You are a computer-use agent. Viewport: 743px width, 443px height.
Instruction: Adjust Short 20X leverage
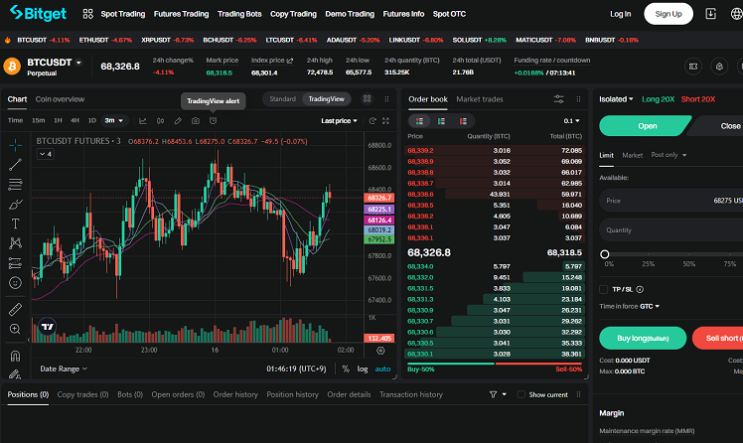click(x=698, y=99)
